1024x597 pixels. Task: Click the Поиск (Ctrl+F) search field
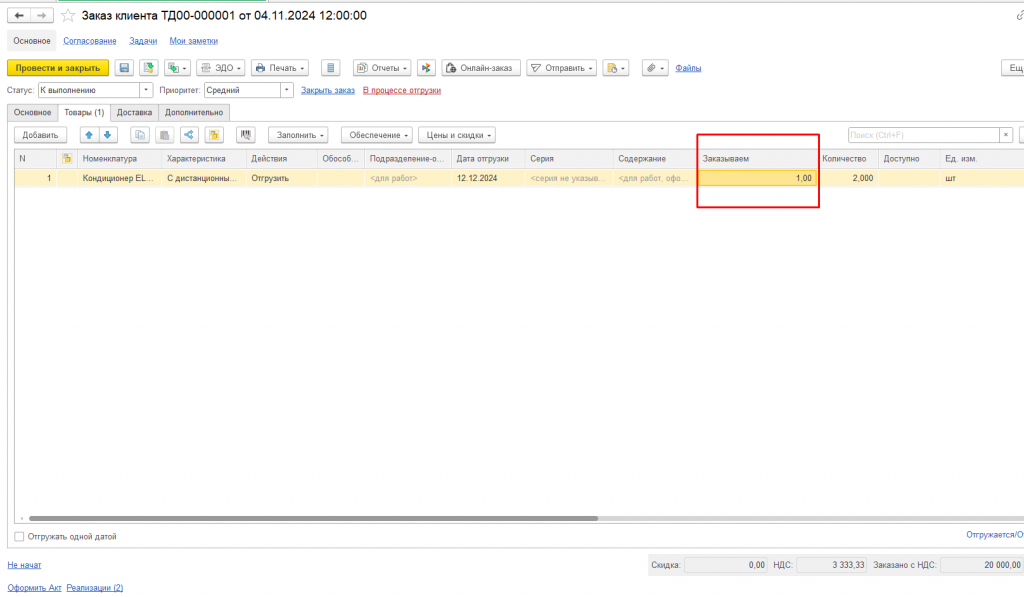[923, 135]
